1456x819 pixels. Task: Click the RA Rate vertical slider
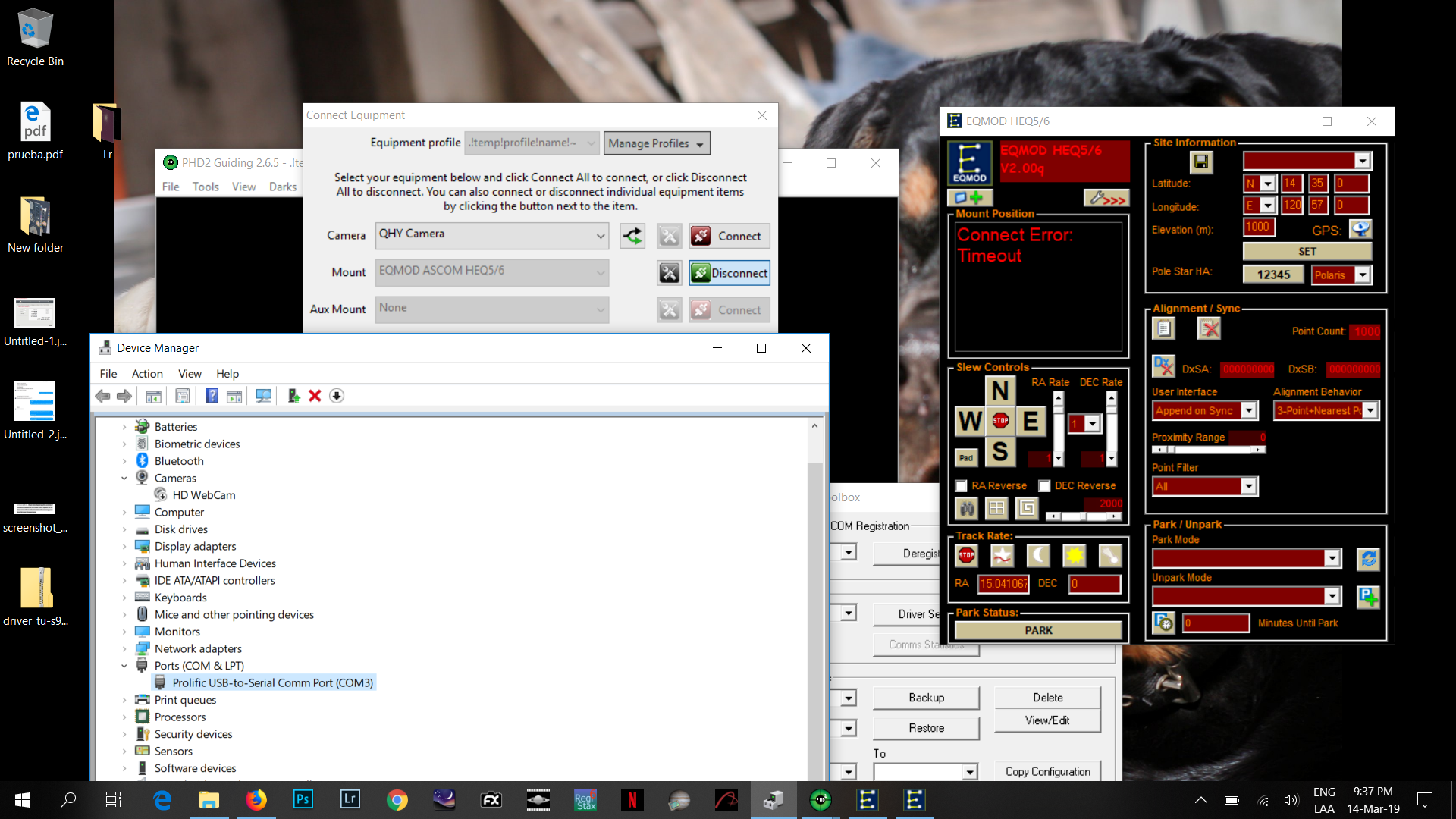(1058, 428)
